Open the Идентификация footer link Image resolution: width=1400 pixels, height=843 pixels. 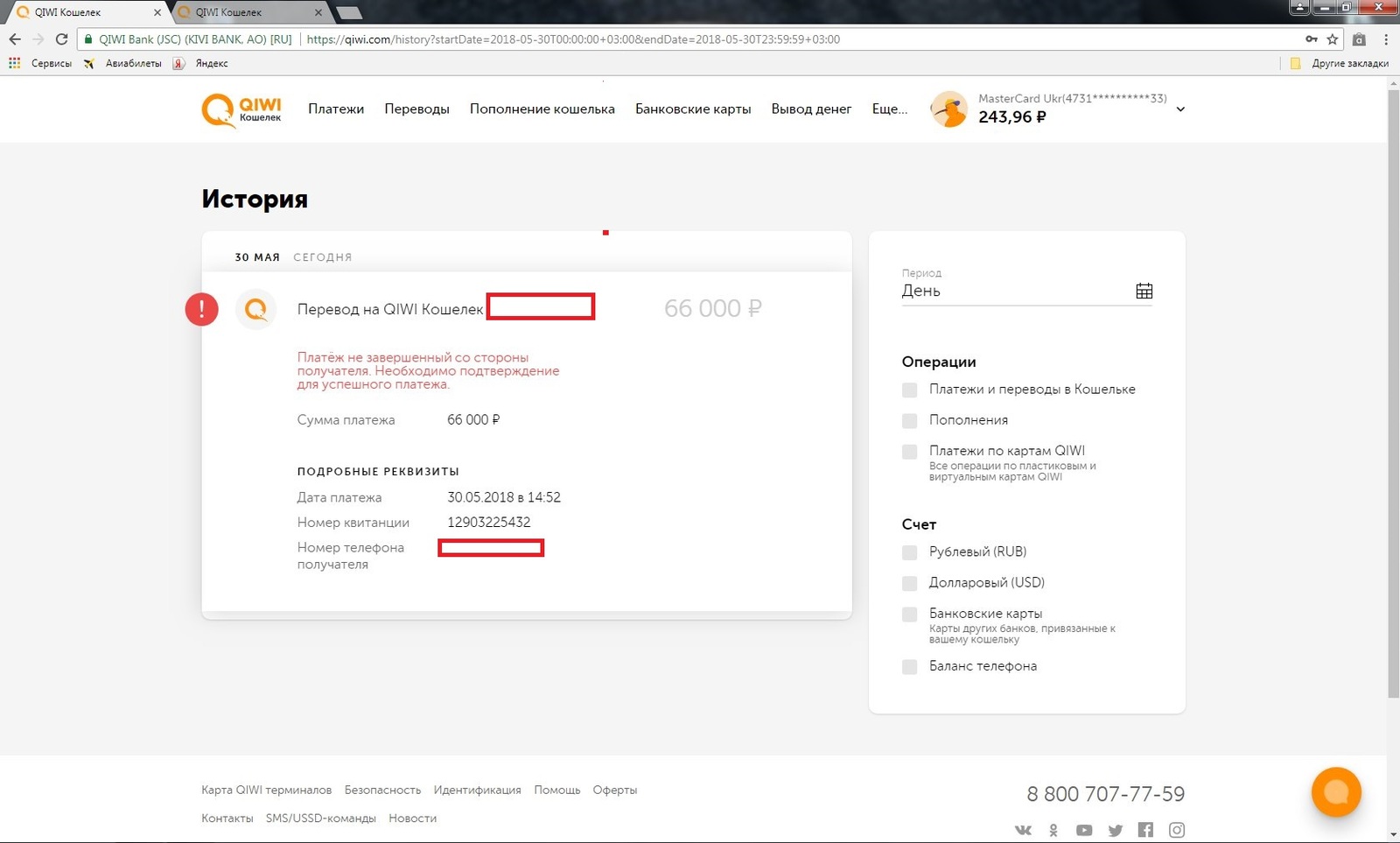(477, 790)
